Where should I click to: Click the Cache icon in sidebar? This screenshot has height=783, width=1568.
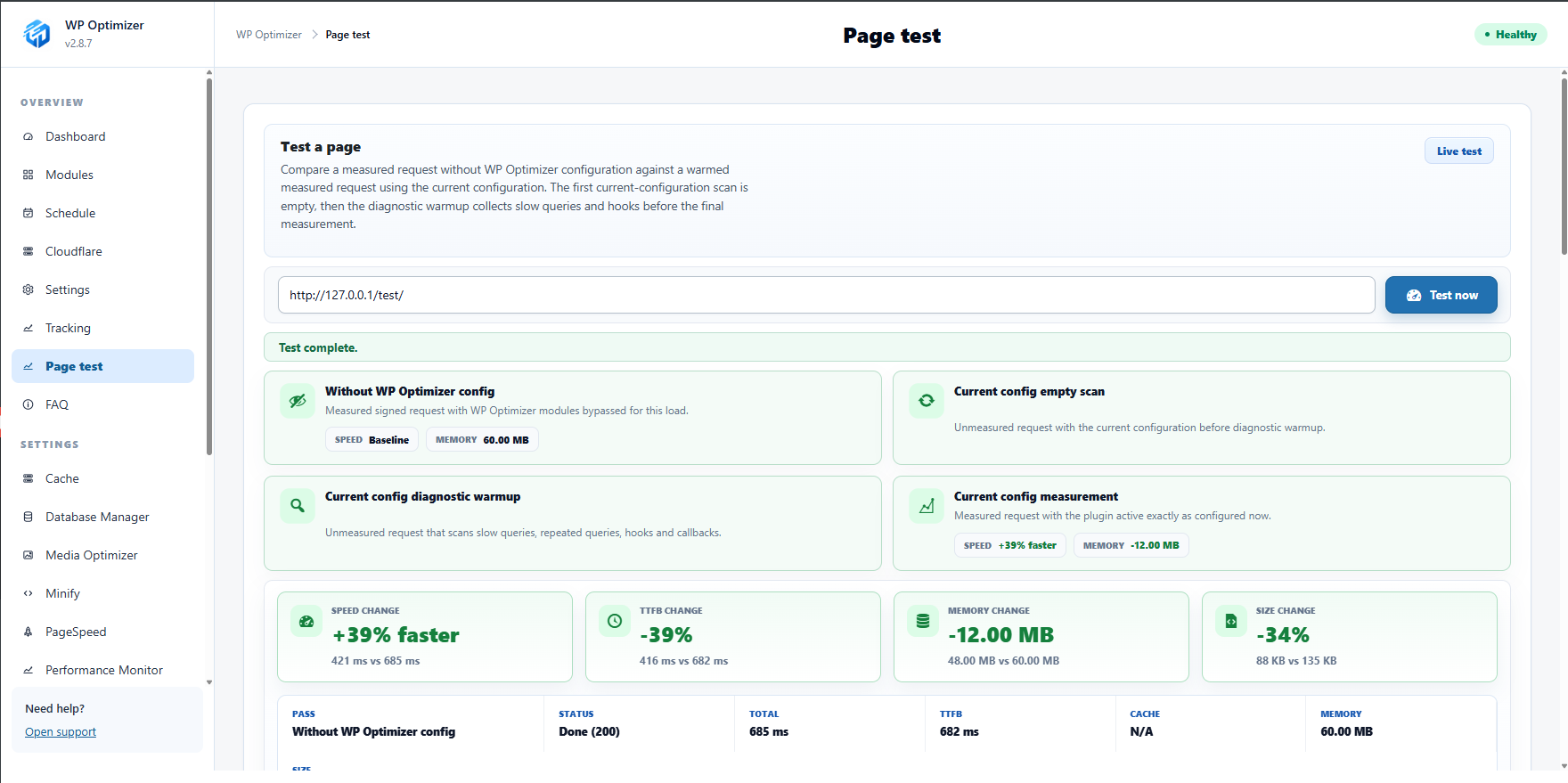coord(28,478)
